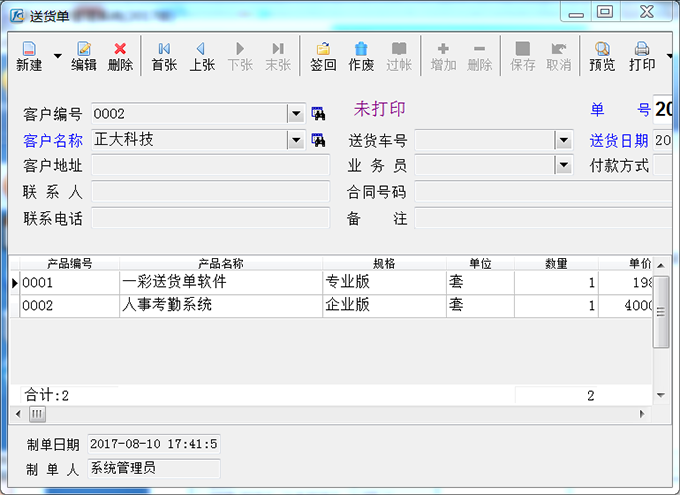This screenshot has height=495, width=680.
Task: Click the 签回 (Sign back) icon
Action: (323, 56)
